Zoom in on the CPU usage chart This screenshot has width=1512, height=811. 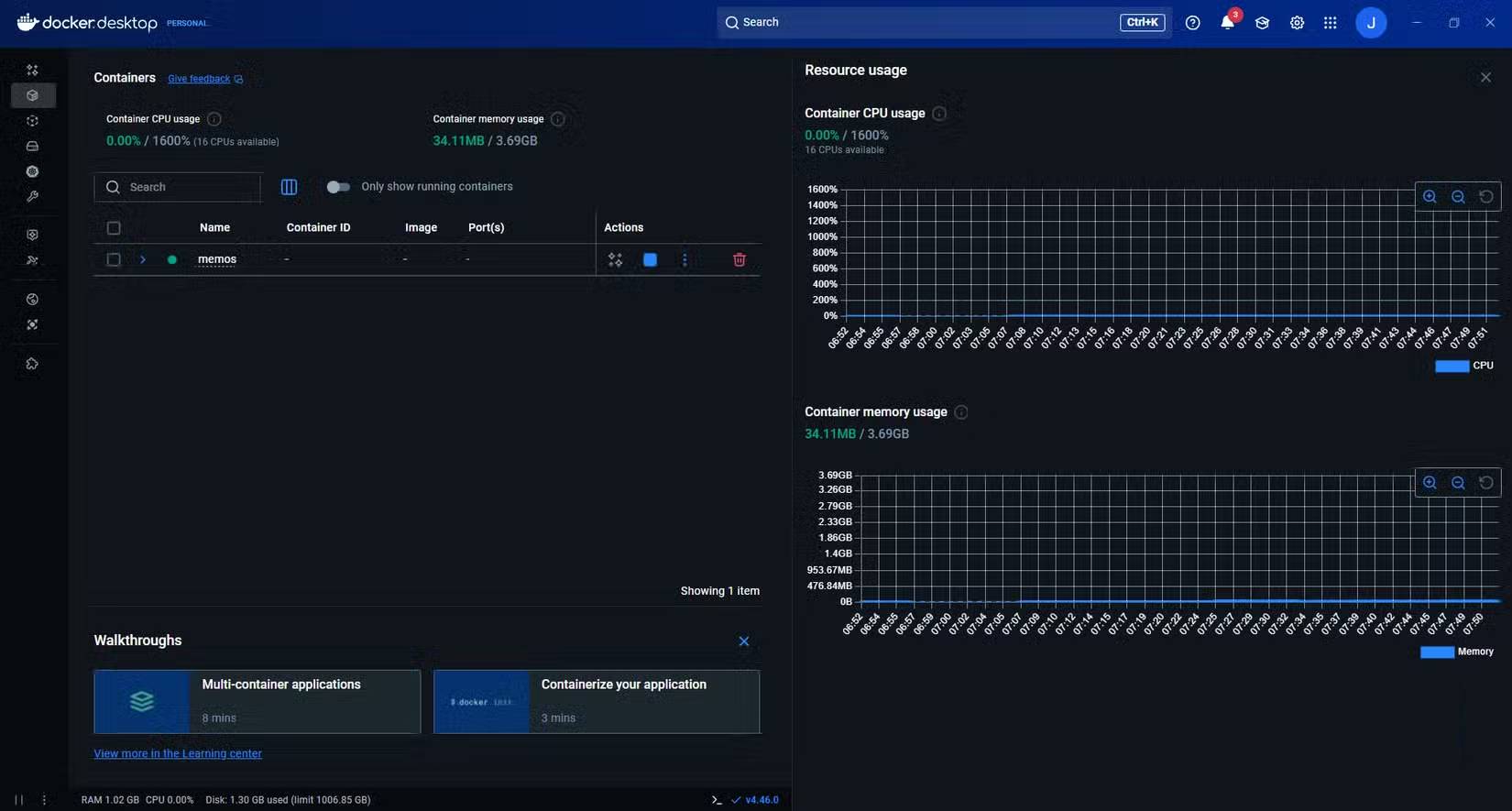pyautogui.click(x=1430, y=197)
